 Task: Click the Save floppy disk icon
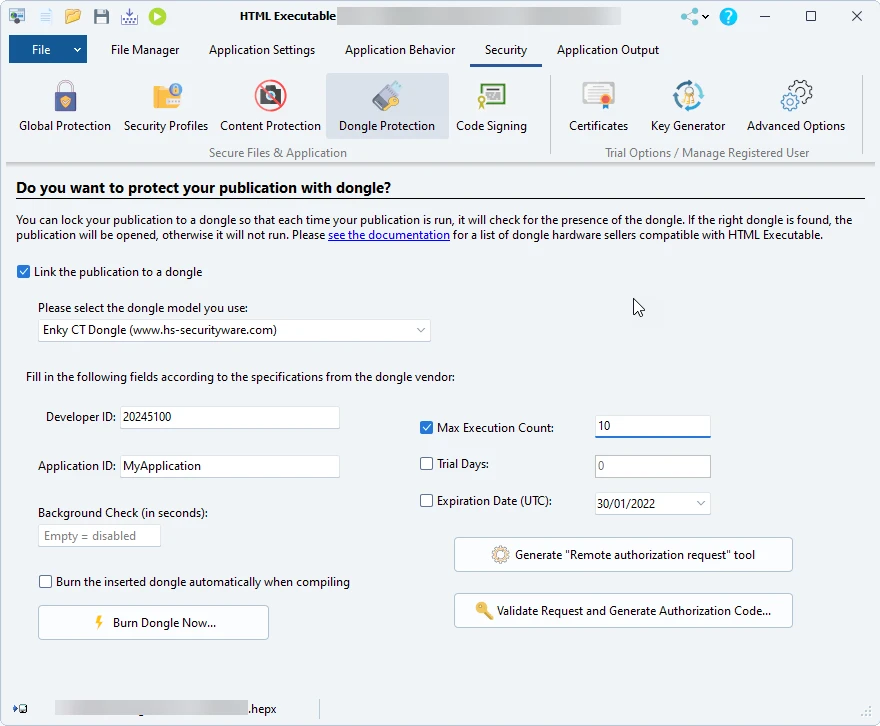(x=101, y=16)
